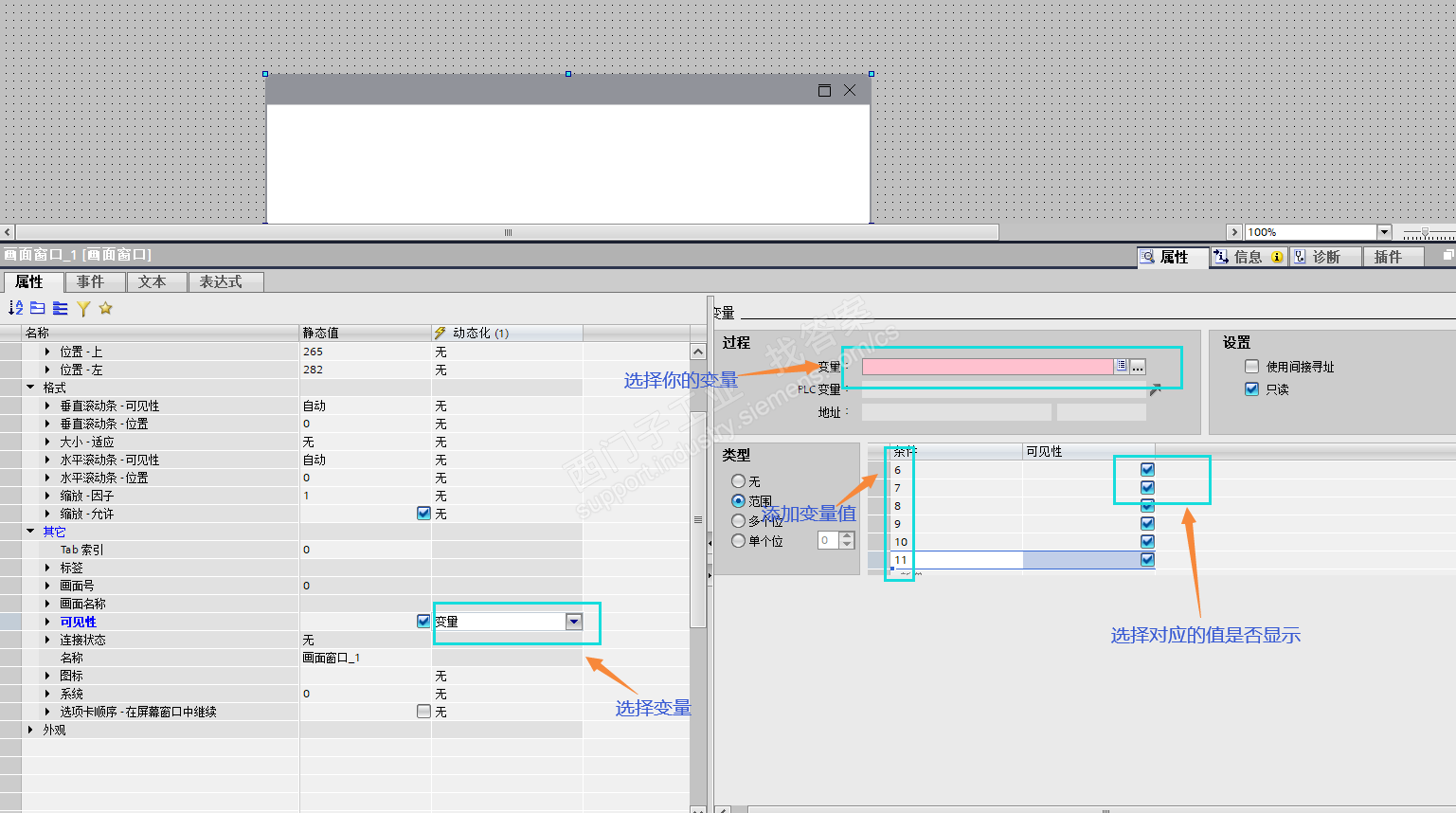
Task: Select the 单个位 type radio button
Action: click(739, 541)
